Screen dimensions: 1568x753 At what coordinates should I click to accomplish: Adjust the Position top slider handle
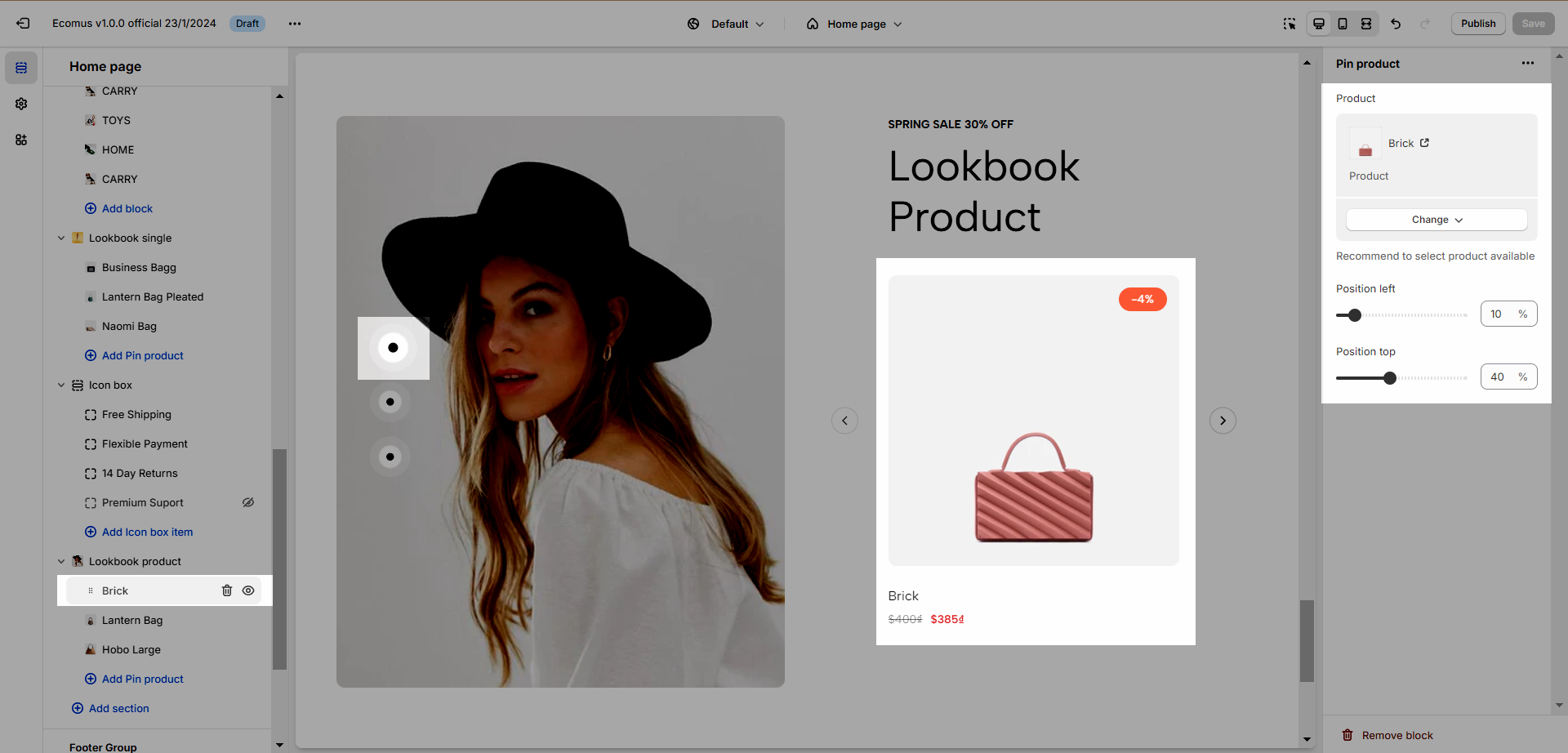pyautogui.click(x=1390, y=378)
